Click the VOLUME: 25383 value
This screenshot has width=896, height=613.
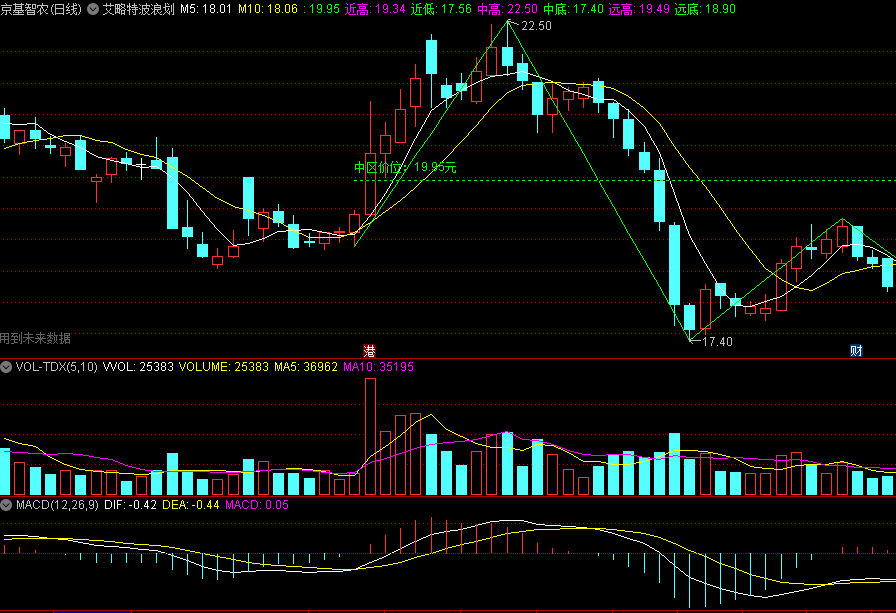223,367
